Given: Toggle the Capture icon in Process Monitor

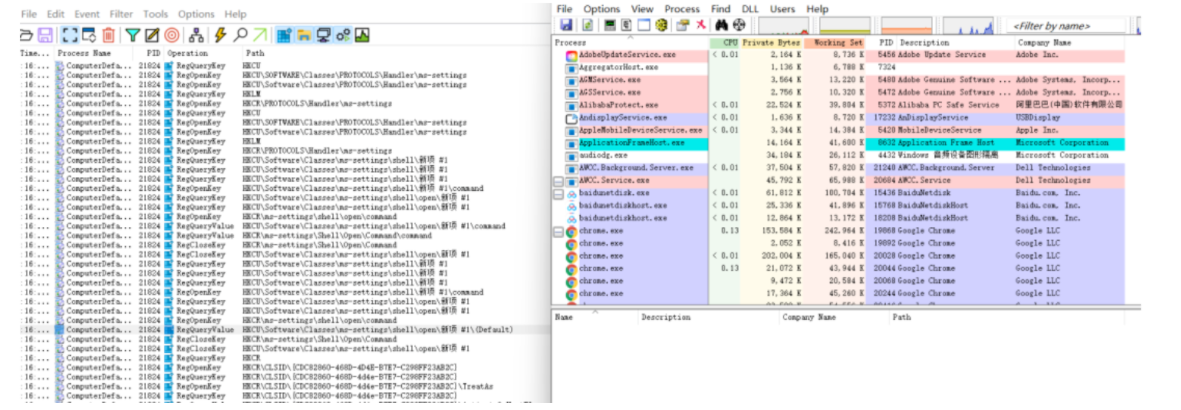Looking at the screenshot, I should (69, 35).
